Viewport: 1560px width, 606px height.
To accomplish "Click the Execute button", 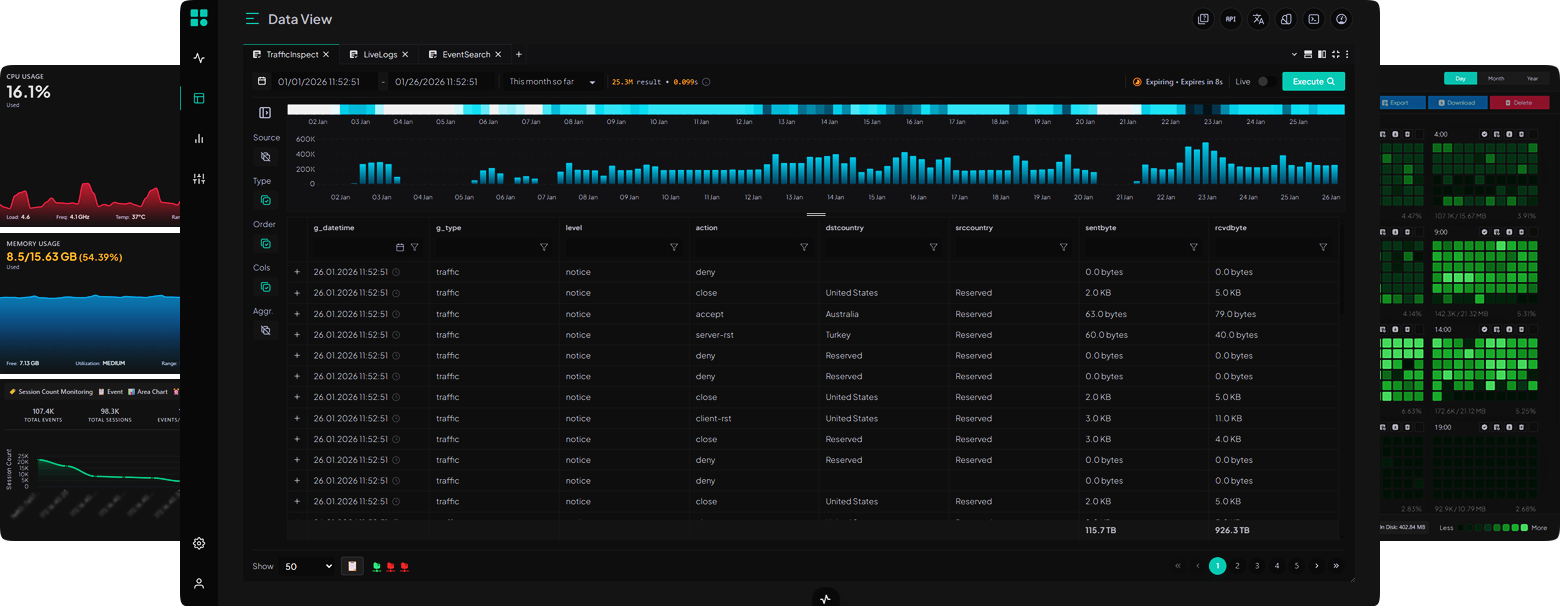I will [x=1313, y=81].
